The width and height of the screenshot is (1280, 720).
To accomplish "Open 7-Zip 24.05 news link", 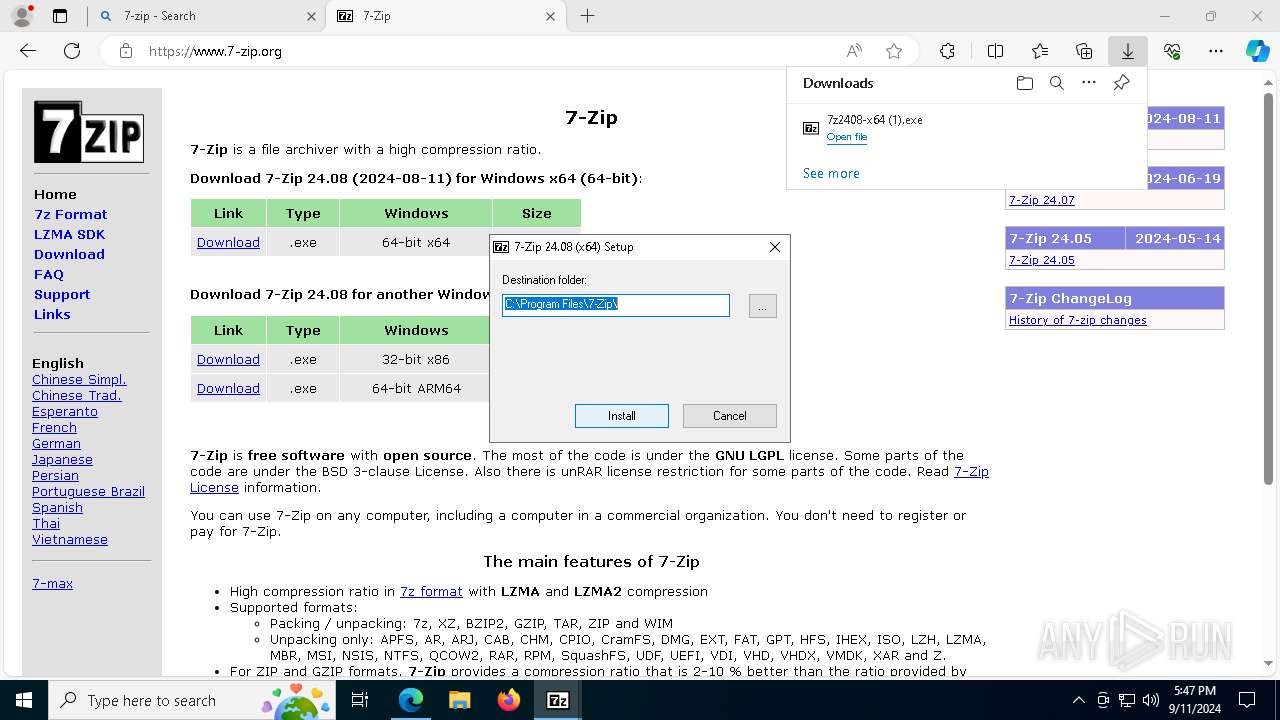I will click(1042, 260).
